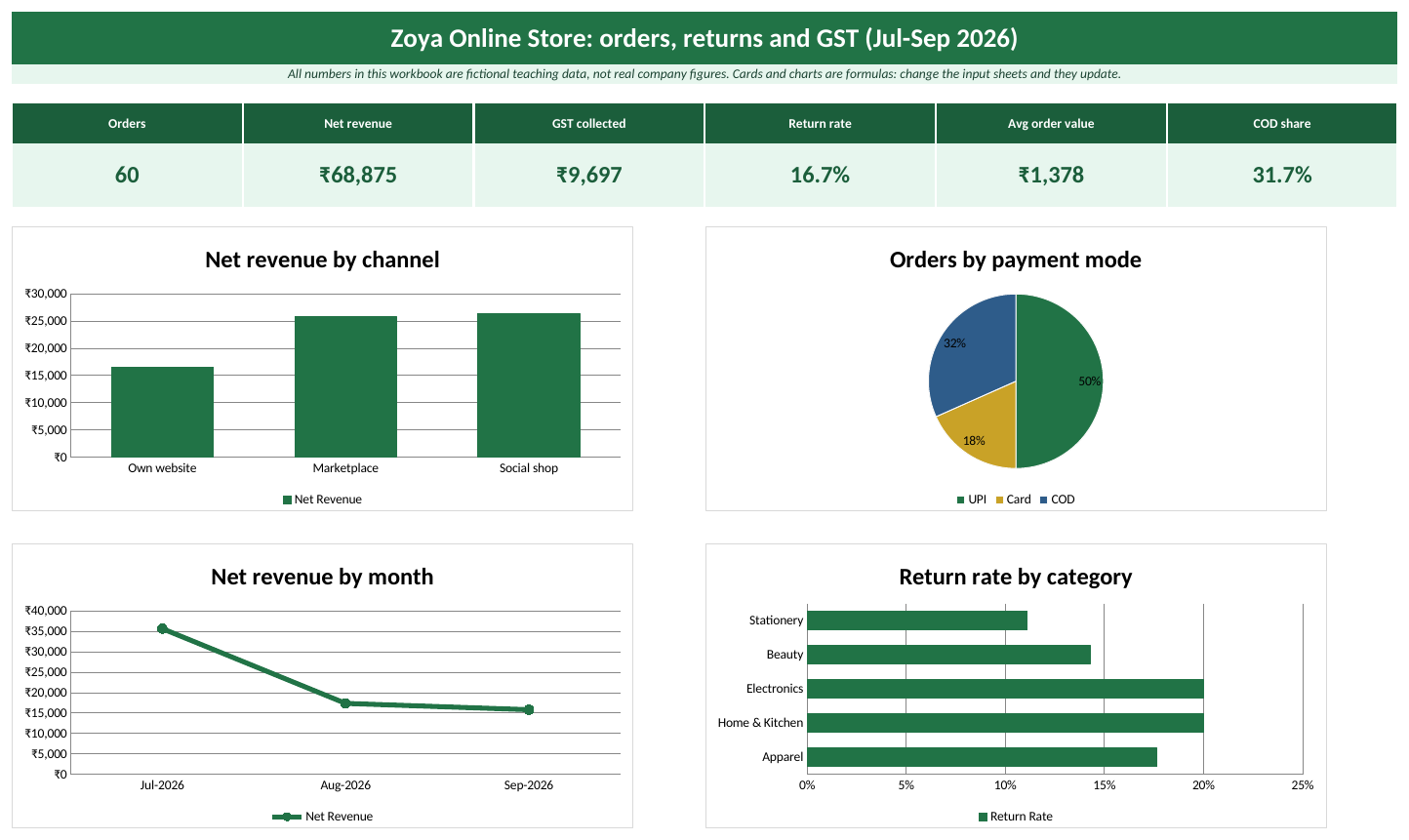Image resolution: width=1409 pixels, height=840 pixels.
Task: Click the Home & Kitchen return rate bar
Action: tap(1005, 723)
